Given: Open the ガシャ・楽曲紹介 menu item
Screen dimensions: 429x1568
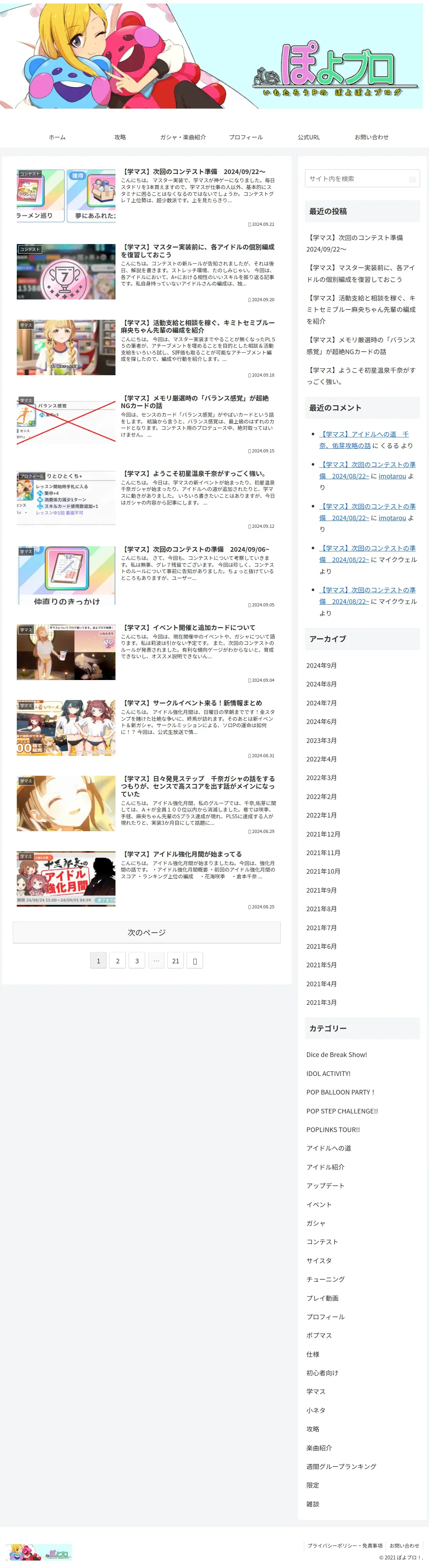Looking at the screenshot, I should 183,137.
